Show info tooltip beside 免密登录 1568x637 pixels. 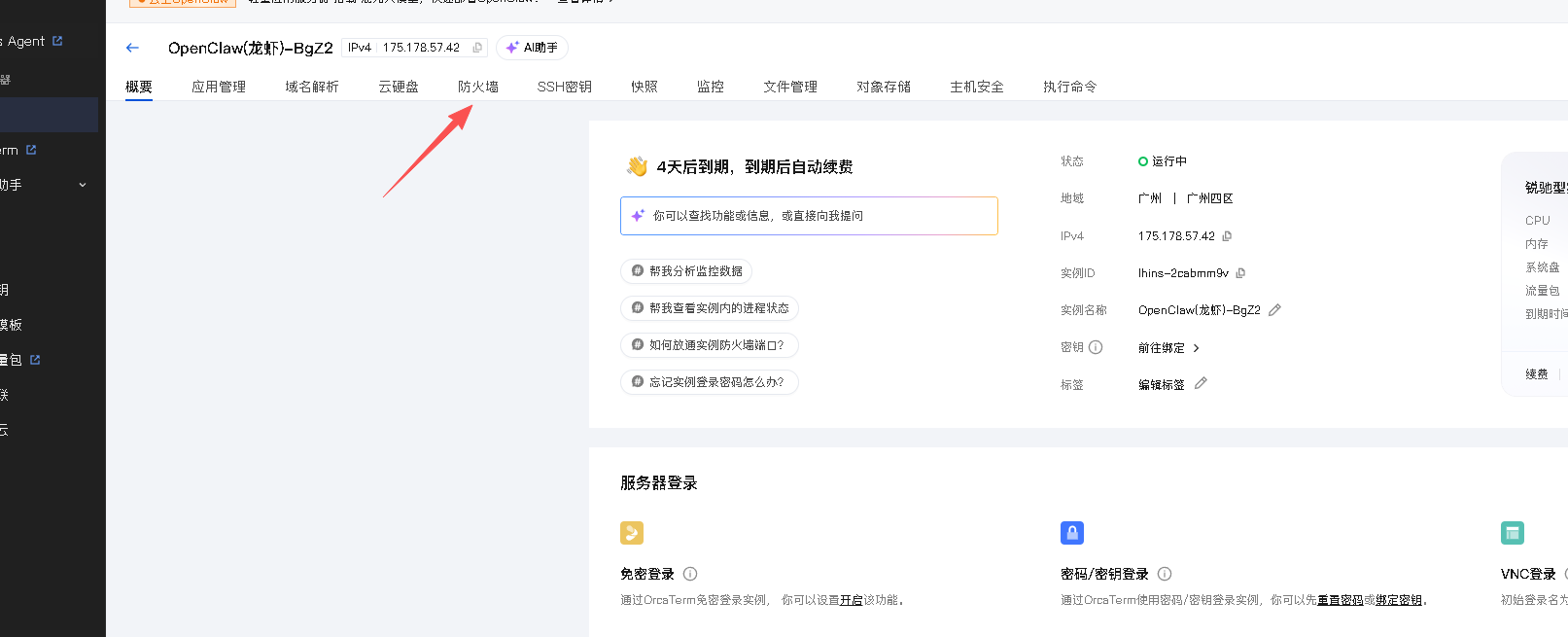690,574
